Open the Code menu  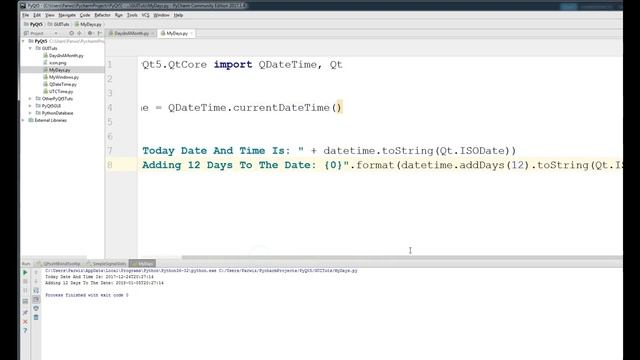click(85, 15)
